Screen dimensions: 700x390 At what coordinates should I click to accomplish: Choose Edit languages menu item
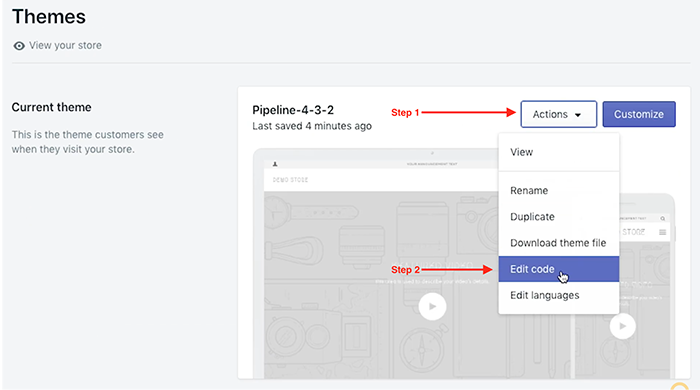(x=558, y=295)
